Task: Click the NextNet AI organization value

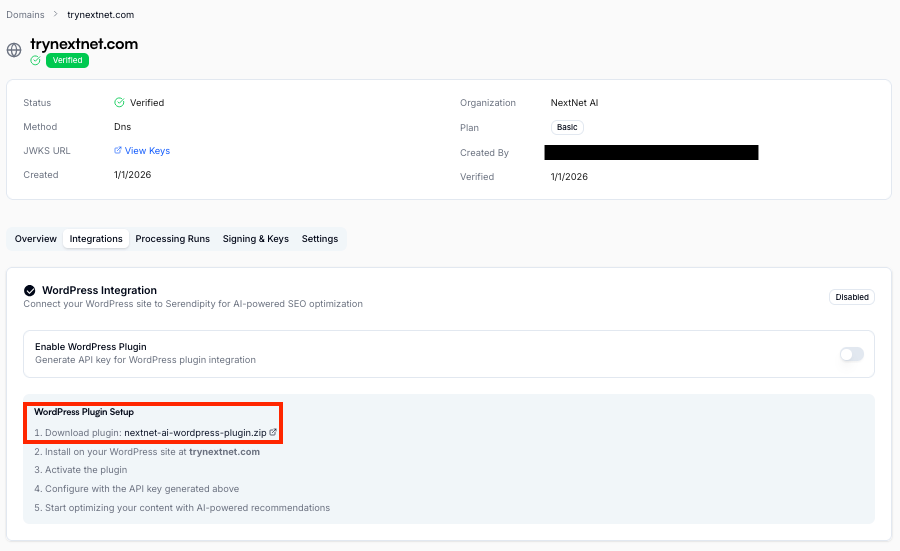Action: pyautogui.click(x=574, y=103)
